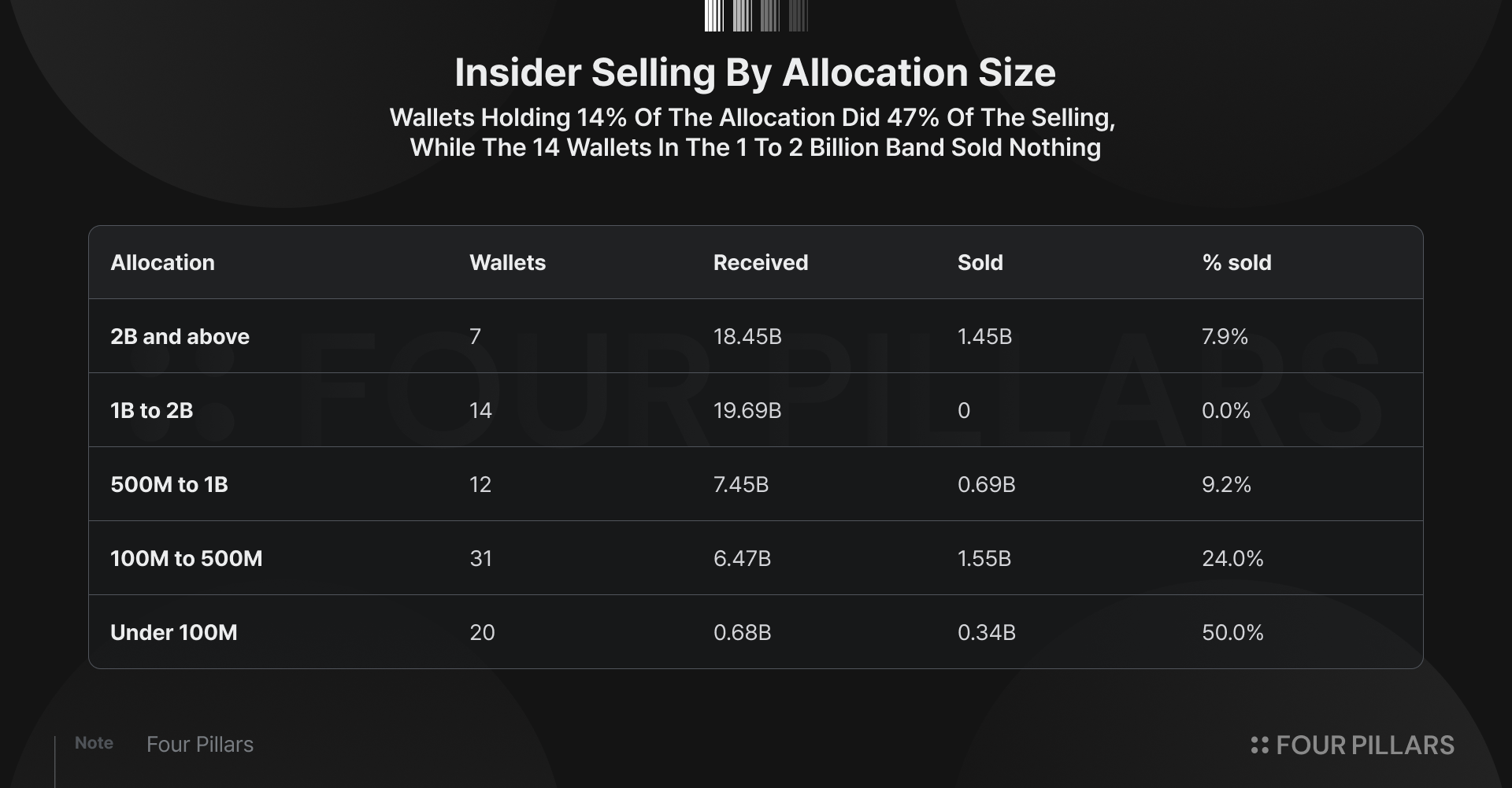Click the FOUR PILLARS brand wordmark
The height and width of the screenshot is (788, 1512).
click(x=1365, y=745)
